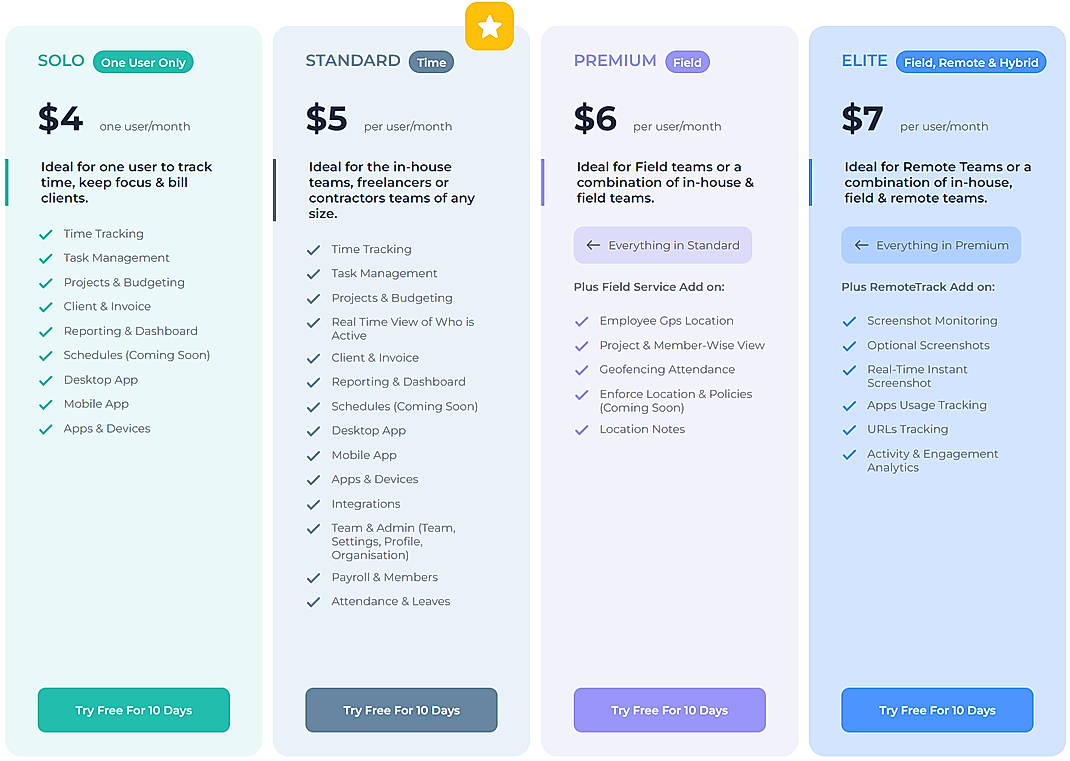The height and width of the screenshot is (761, 1070).
Task: Click the checkmark next to Screenshot Monitoring
Action: 851,320
